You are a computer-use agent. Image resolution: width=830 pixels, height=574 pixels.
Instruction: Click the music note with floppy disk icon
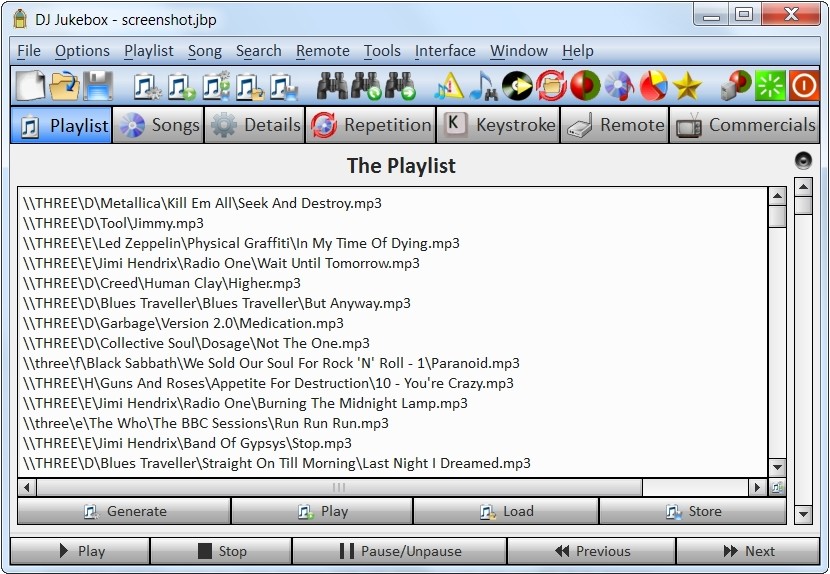(x=284, y=86)
